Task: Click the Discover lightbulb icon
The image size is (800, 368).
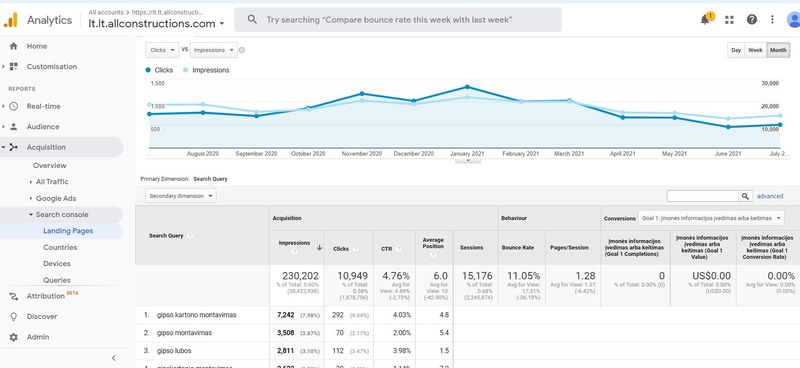Action: [x=14, y=316]
